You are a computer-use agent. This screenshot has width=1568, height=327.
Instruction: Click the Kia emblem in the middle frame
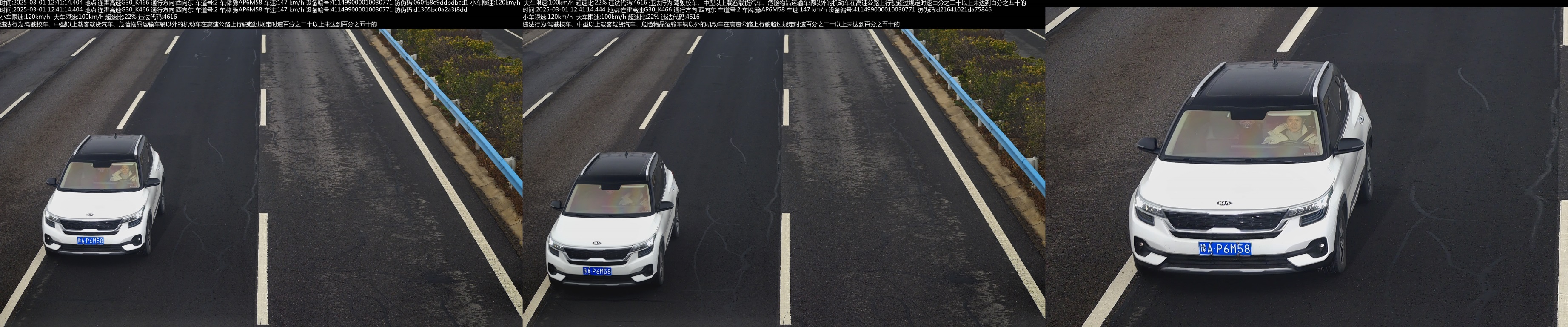596,243
